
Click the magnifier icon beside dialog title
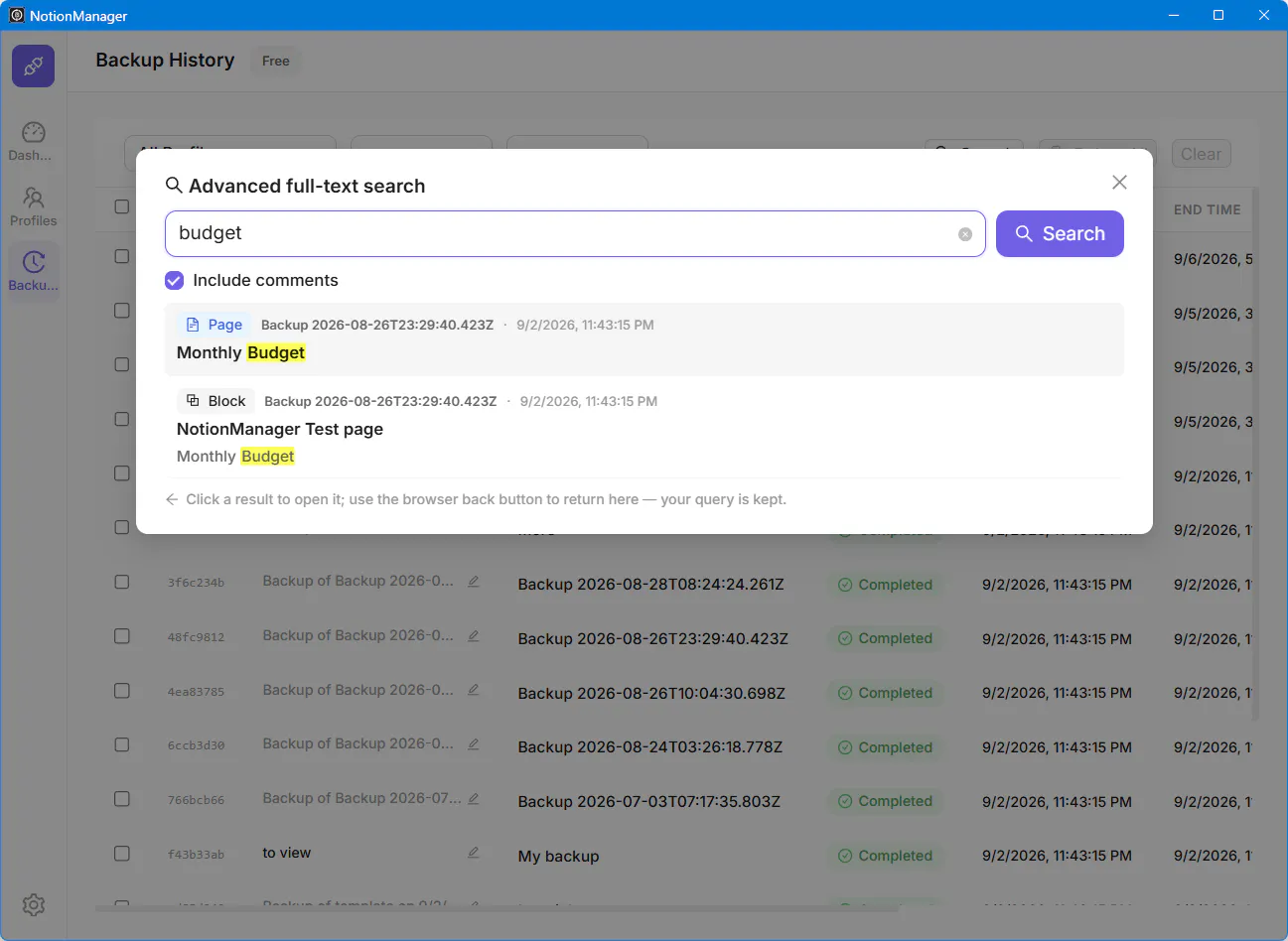pos(174,186)
